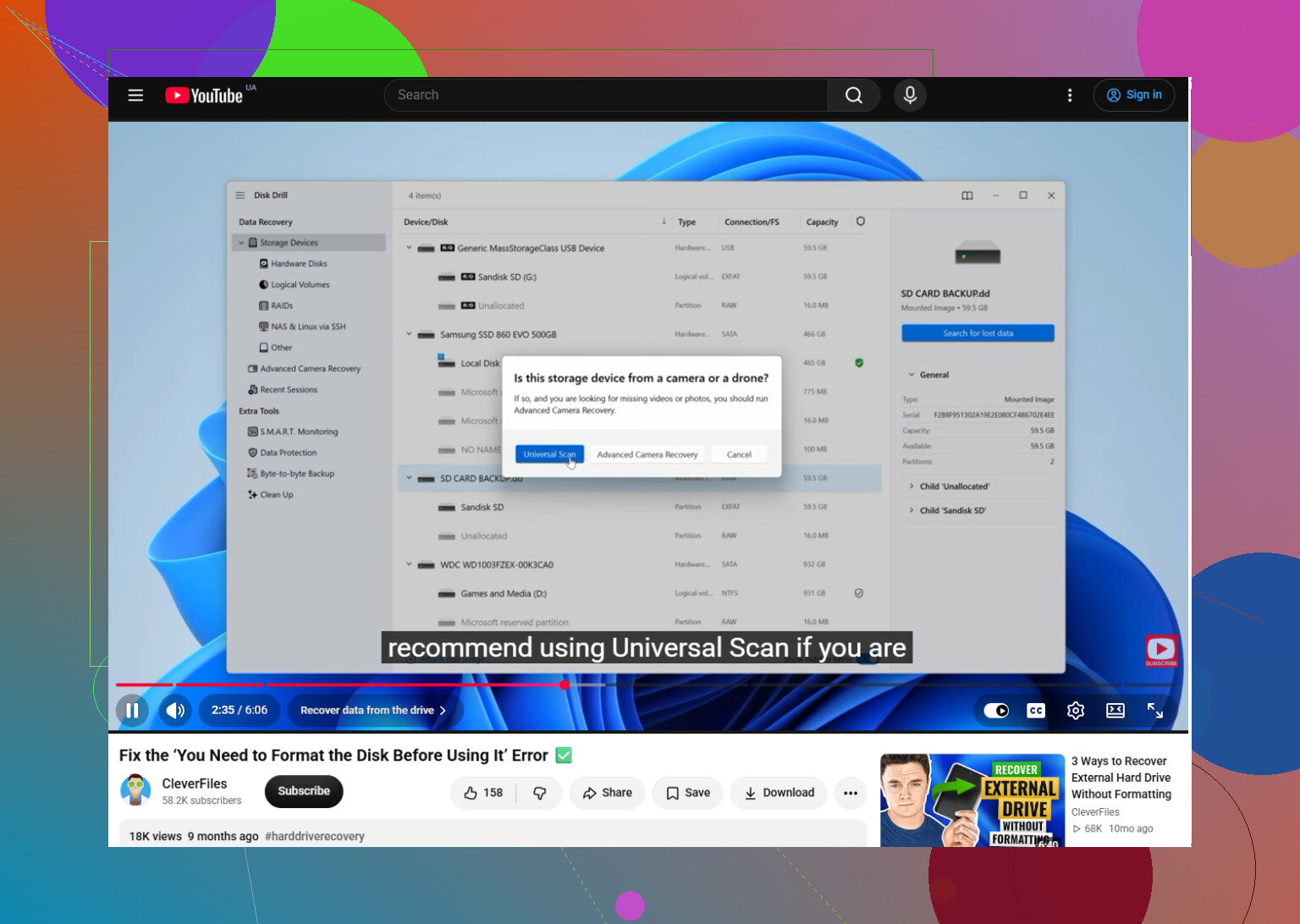This screenshot has width=1300, height=924.
Task: Open Data Protection tool
Action: coord(283,453)
